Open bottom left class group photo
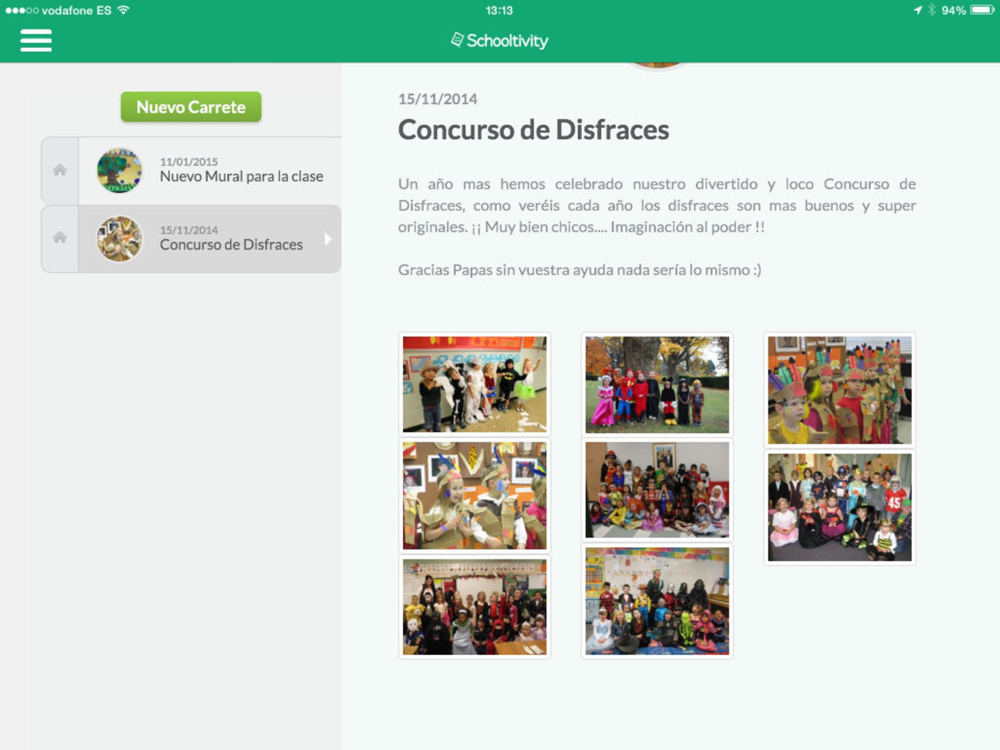This screenshot has width=1000, height=750. pos(474,607)
